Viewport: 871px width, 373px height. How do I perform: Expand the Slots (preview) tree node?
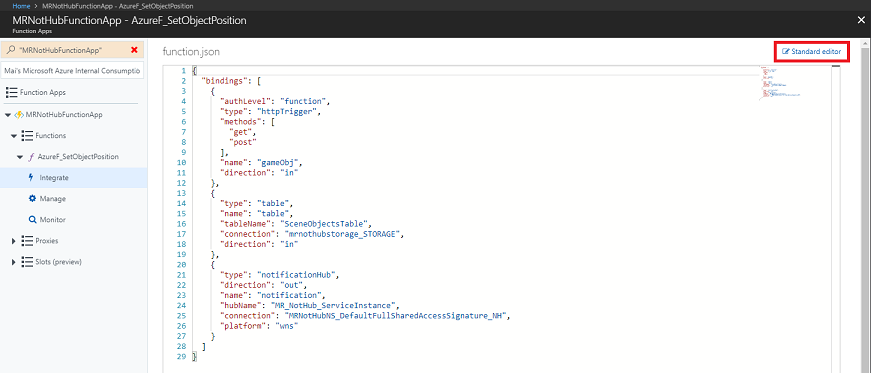(x=14, y=262)
